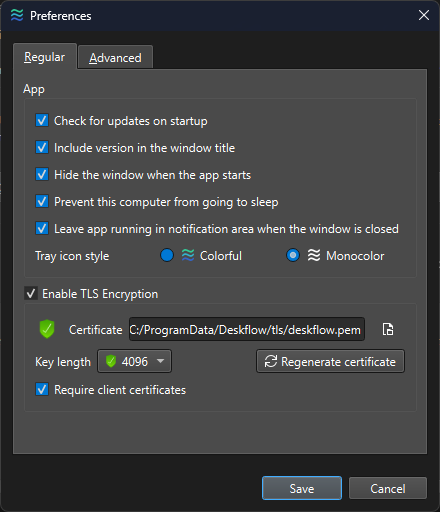Open the Key length dropdown
This screenshot has width=440, height=512.
click(x=134, y=361)
